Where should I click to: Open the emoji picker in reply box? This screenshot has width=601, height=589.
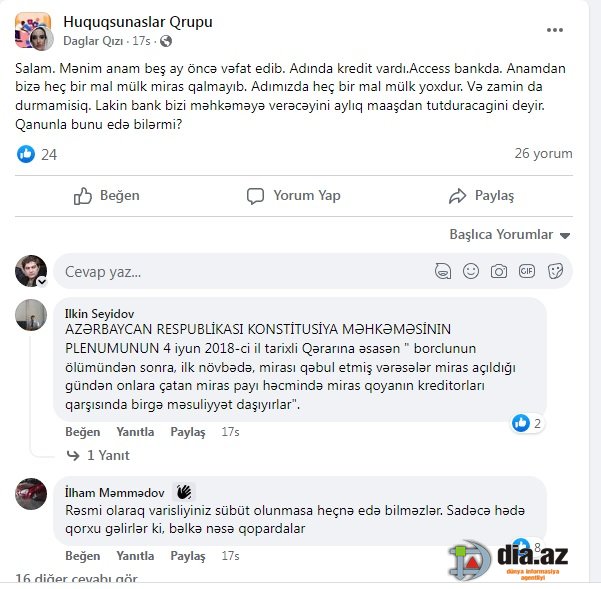tap(471, 271)
